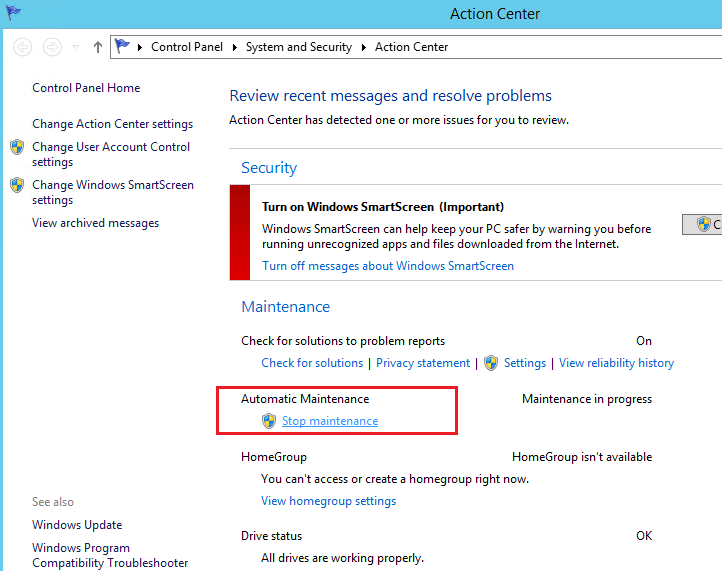Click the 'Automatic Maintenance' label
722x571 pixels.
pyautogui.click(x=305, y=399)
